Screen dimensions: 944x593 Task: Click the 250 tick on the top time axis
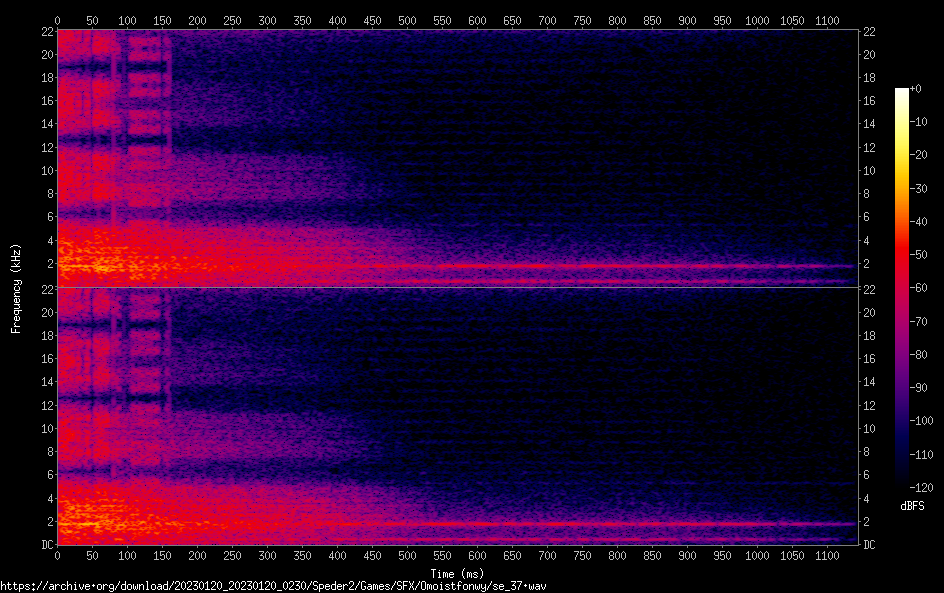tap(232, 20)
